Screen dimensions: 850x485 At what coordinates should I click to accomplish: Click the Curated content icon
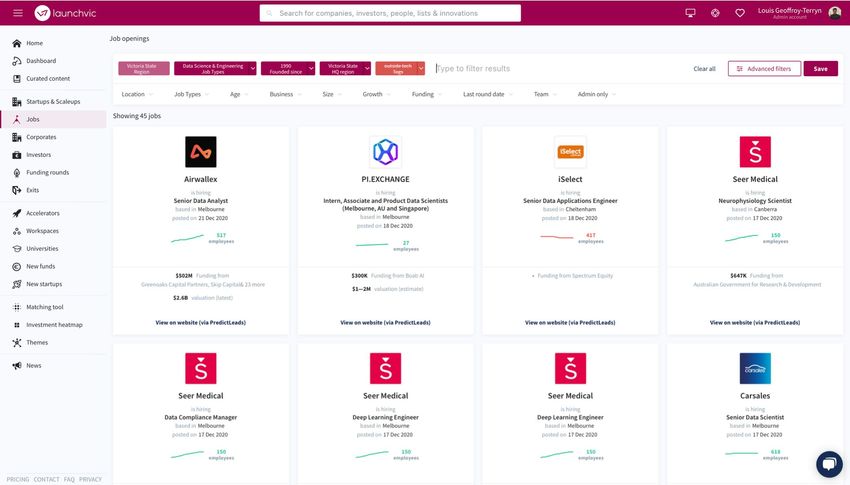(x=17, y=79)
